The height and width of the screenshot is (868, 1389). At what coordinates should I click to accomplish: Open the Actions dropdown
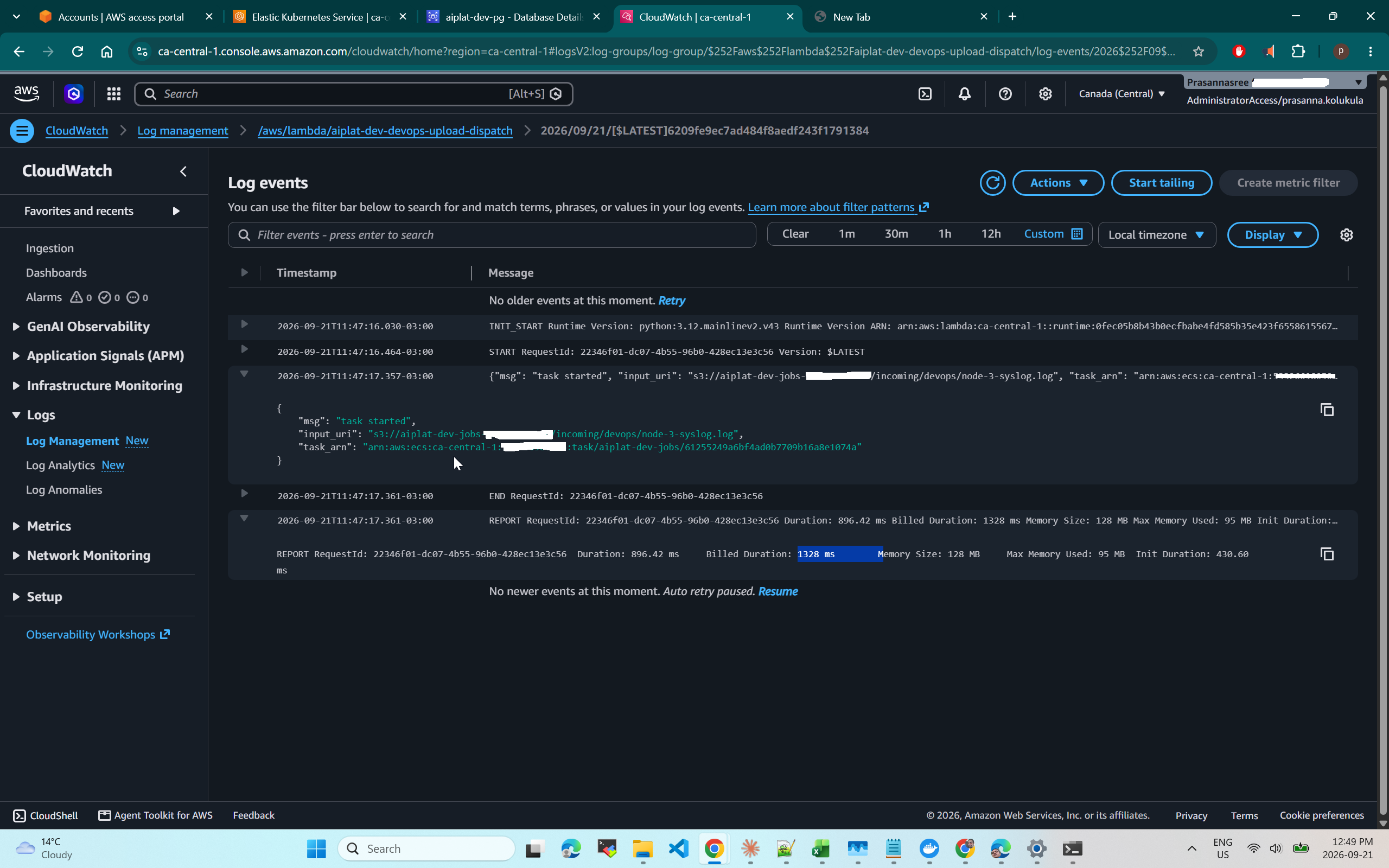[x=1058, y=183]
